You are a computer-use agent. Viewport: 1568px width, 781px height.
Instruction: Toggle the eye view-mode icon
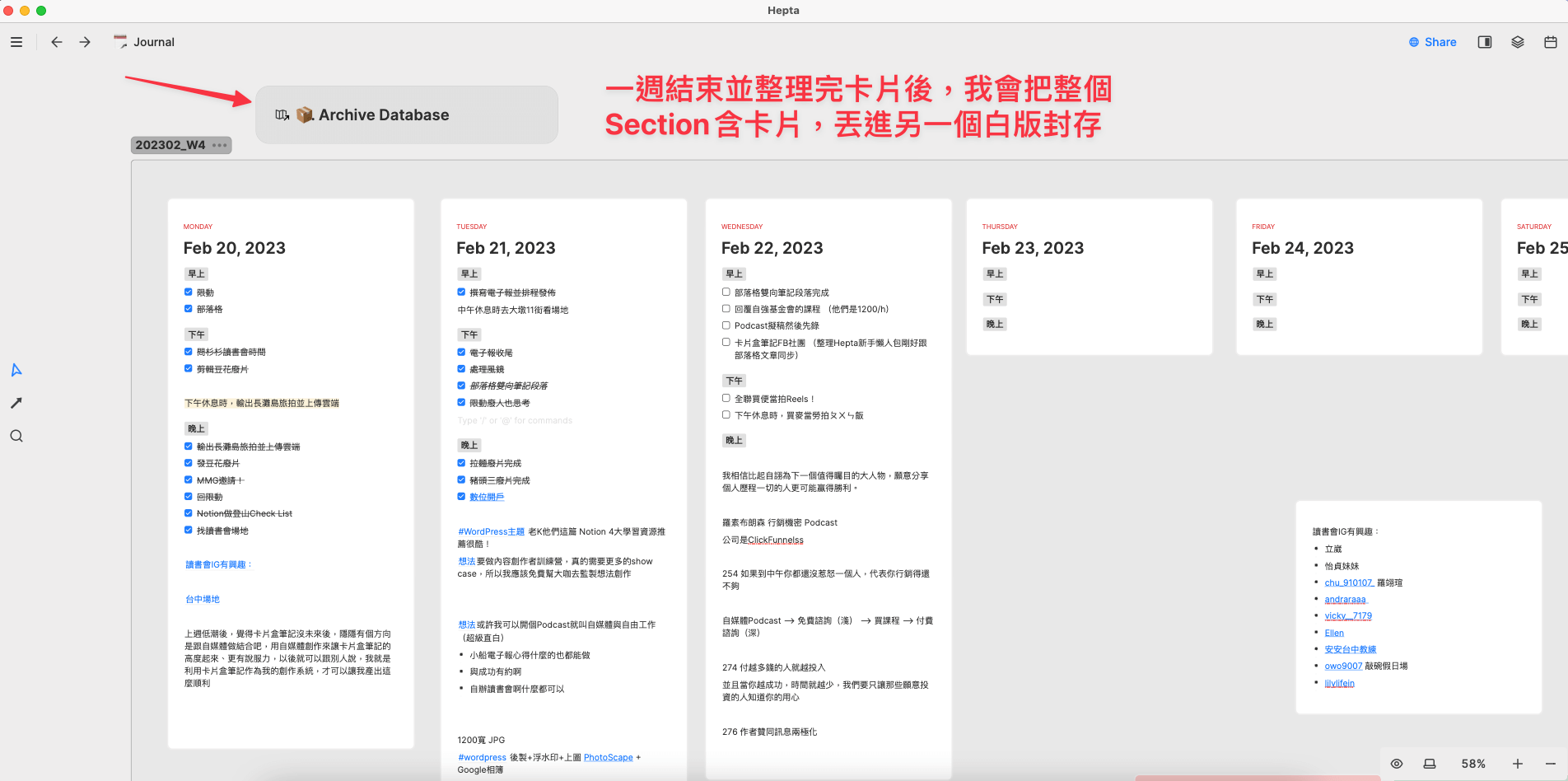click(x=1397, y=764)
